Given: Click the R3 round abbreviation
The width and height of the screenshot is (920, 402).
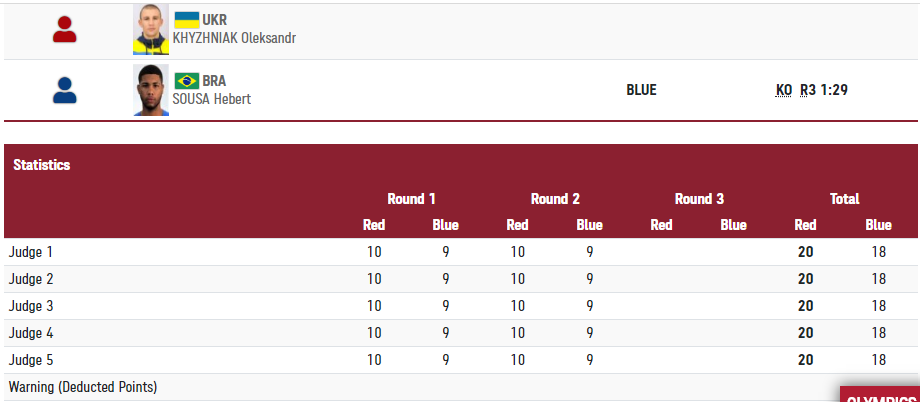Looking at the screenshot, I should (808, 90).
